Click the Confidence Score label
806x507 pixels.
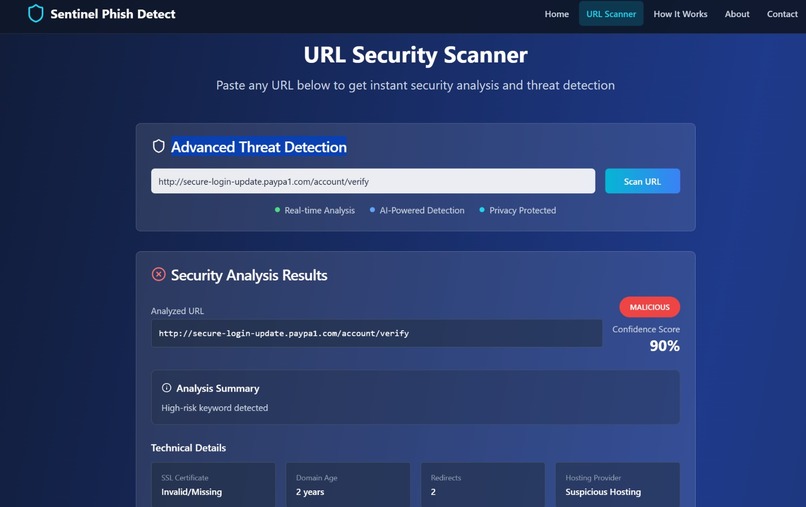[646, 329]
